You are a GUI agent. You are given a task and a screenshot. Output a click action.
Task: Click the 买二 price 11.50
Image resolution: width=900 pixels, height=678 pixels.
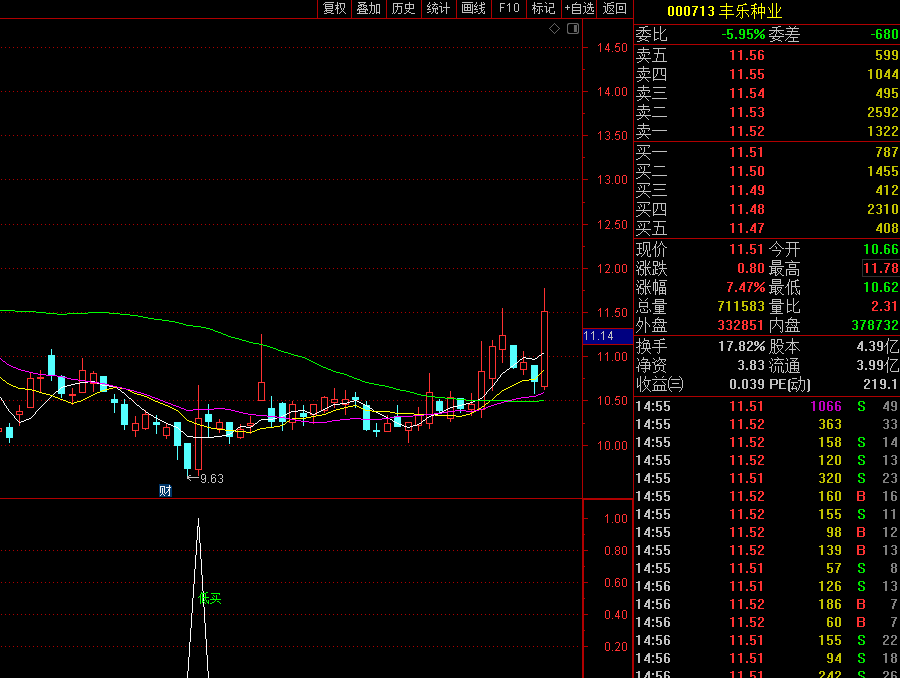pyautogui.click(x=747, y=171)
